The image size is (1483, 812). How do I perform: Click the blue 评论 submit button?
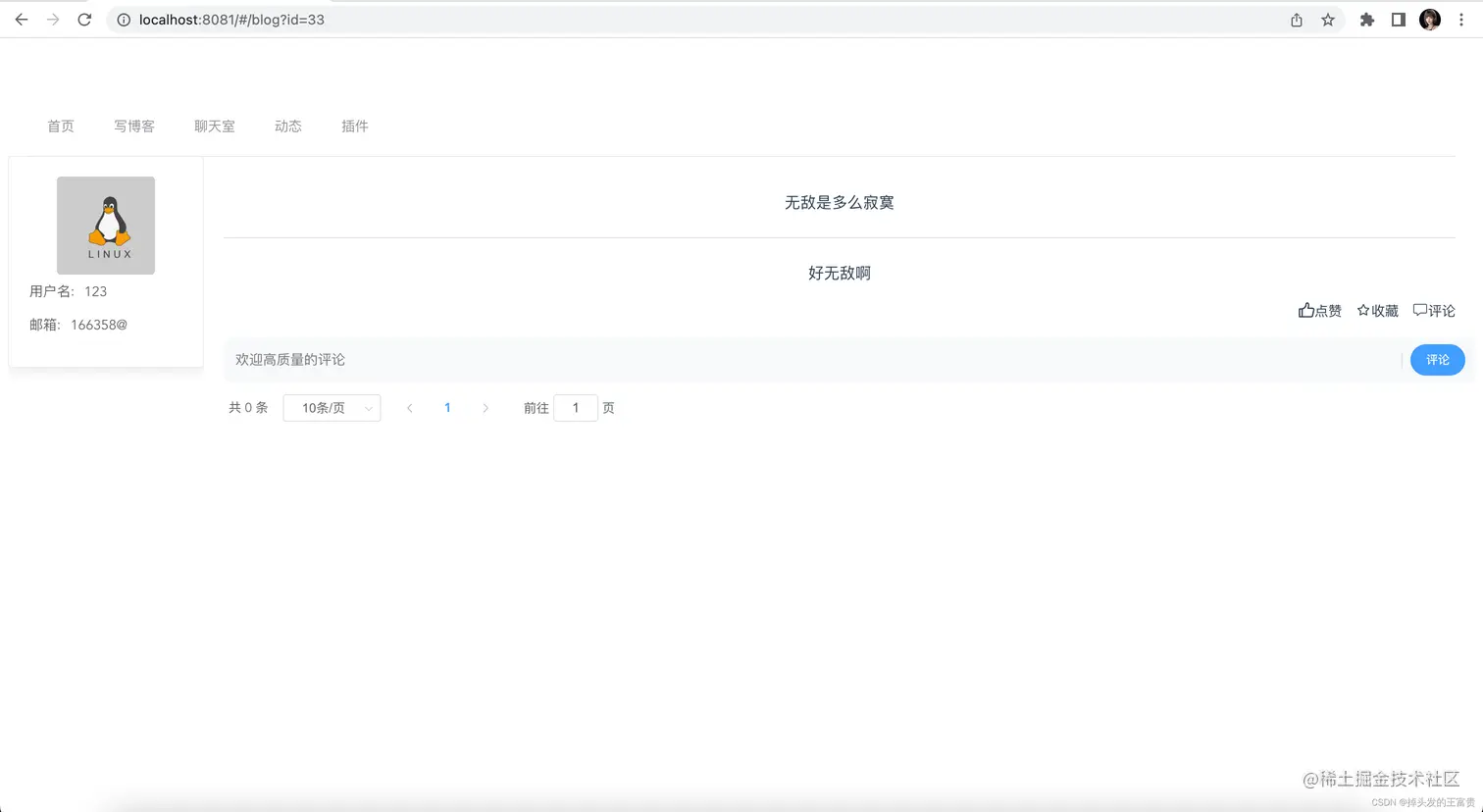pos(1437,360)
